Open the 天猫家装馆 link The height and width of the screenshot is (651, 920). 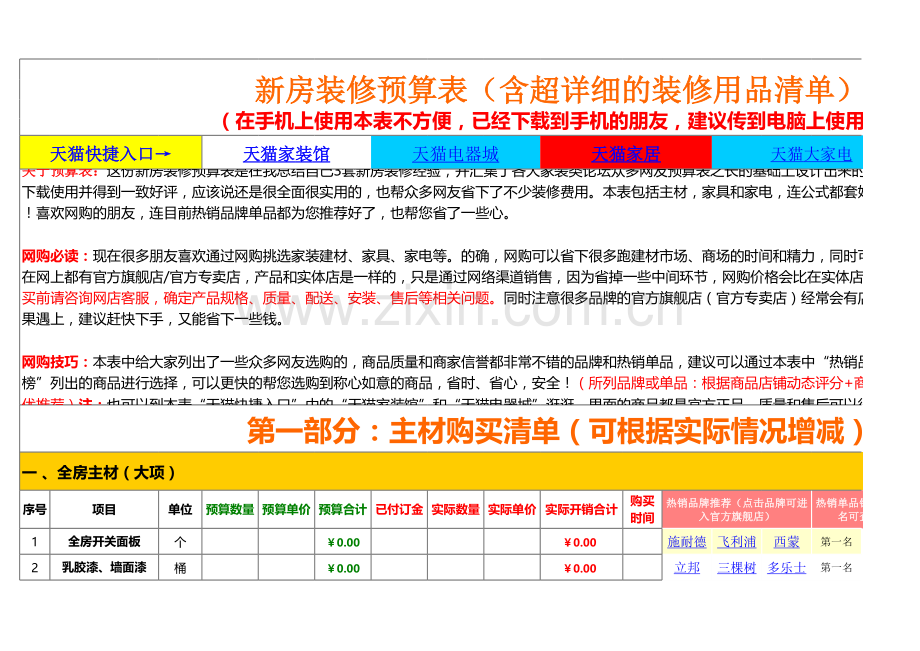pyautogui.click(x=286, y=154)
